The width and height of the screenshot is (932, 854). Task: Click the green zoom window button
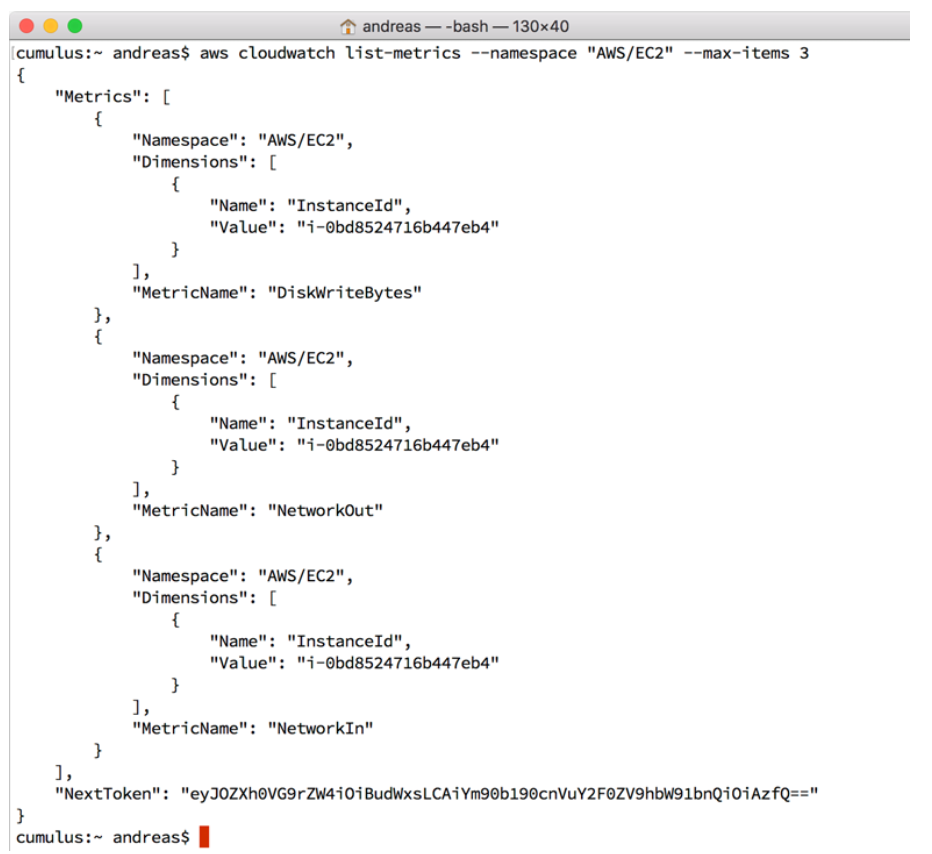coord(75,26)
